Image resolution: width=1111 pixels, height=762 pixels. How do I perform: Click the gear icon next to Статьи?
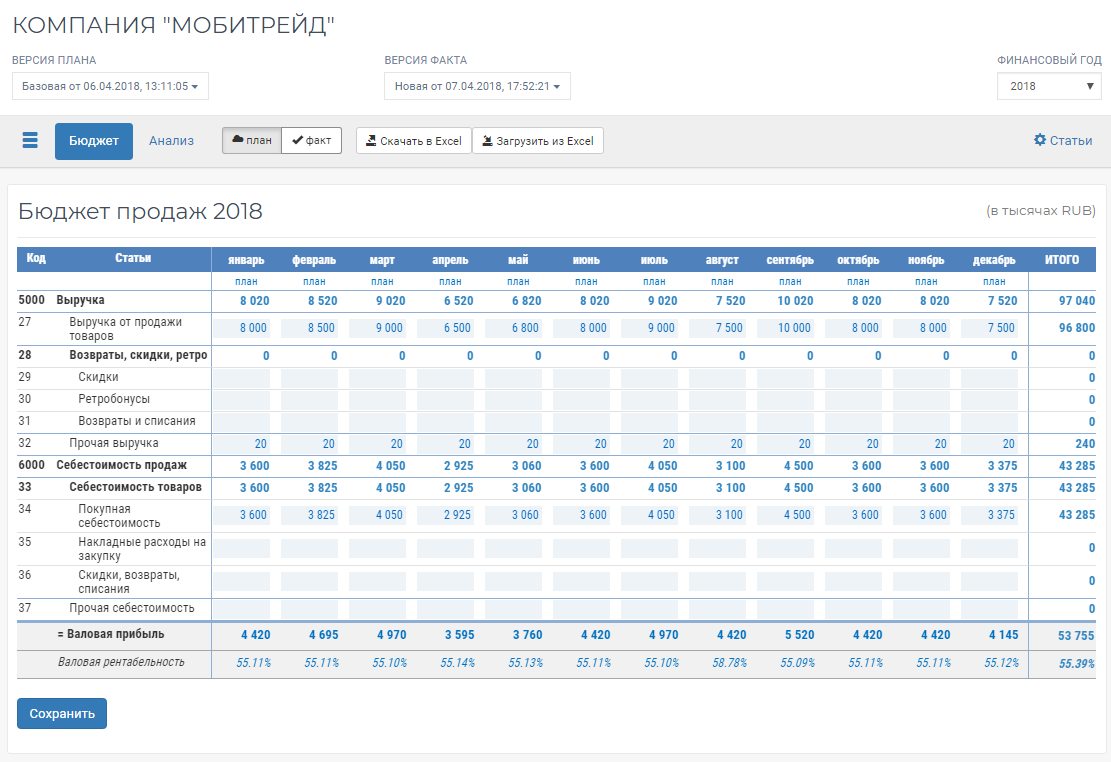pos(1040,141)
